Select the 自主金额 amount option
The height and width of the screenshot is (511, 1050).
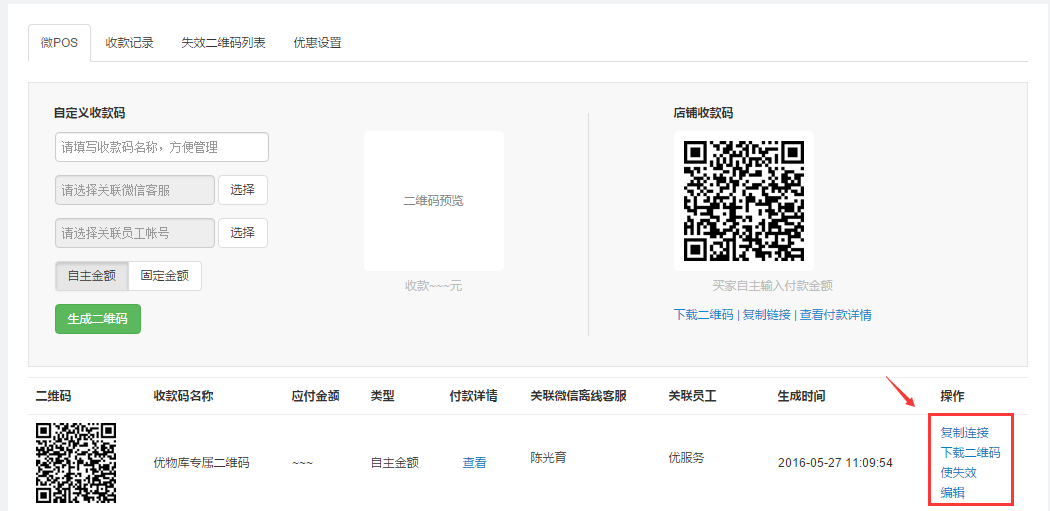pyautogui.click(x=91, y=276)
